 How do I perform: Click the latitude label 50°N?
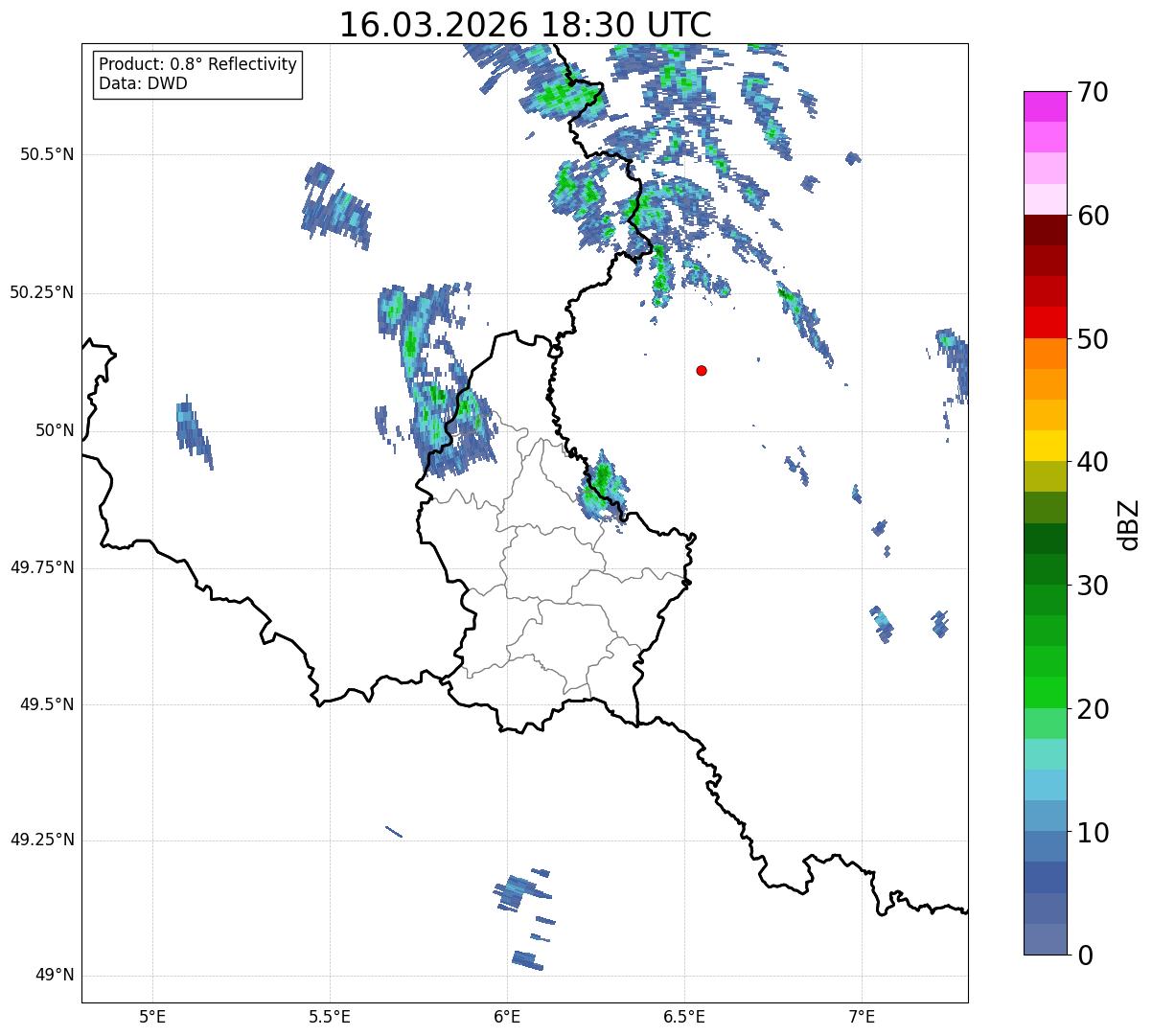55,430
